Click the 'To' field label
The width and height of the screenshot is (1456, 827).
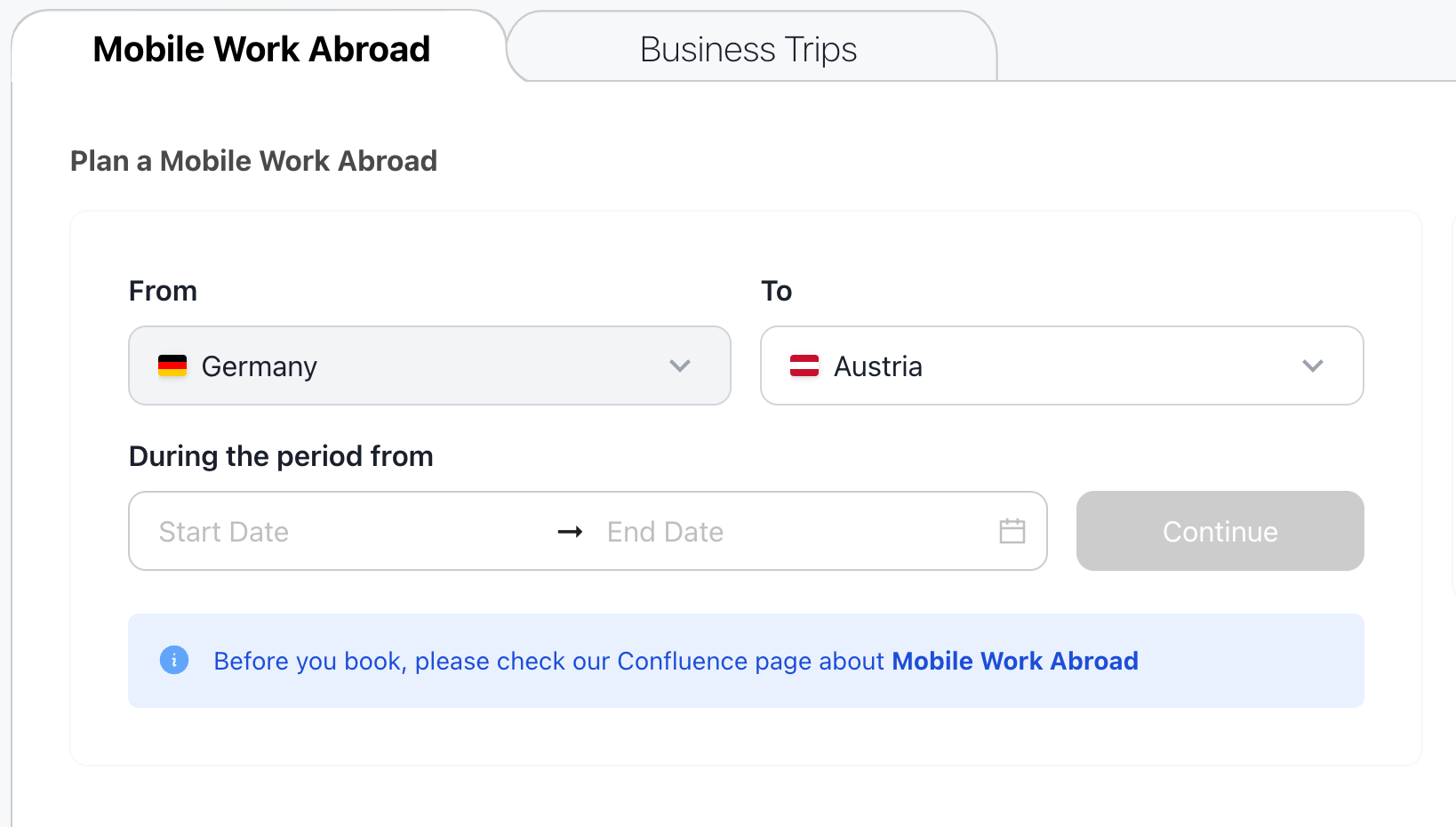pos(776,291)
